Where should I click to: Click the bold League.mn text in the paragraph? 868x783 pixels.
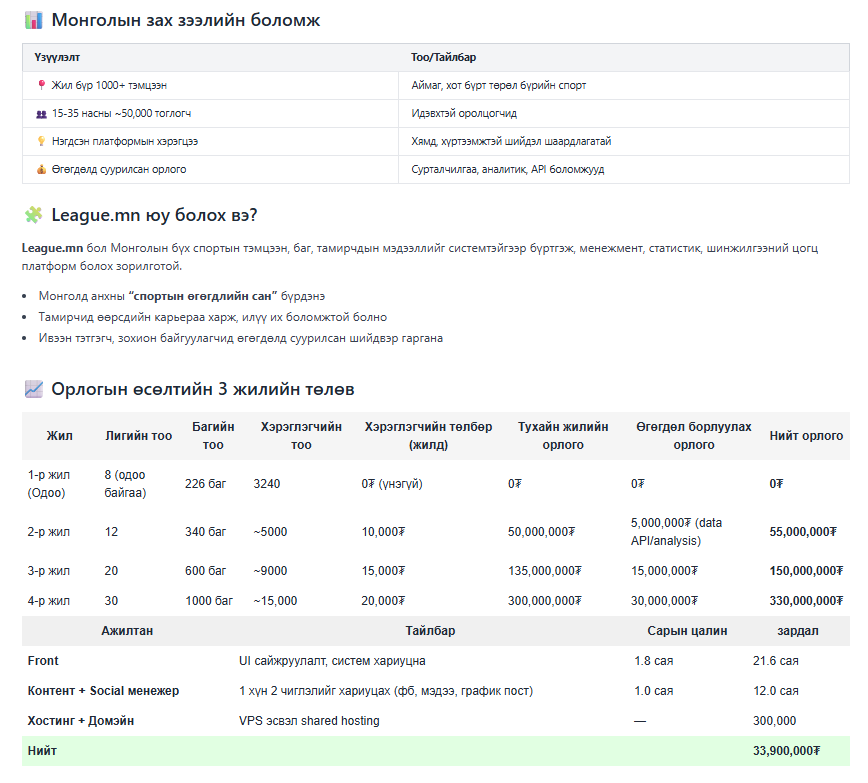[x=52, y=248]
